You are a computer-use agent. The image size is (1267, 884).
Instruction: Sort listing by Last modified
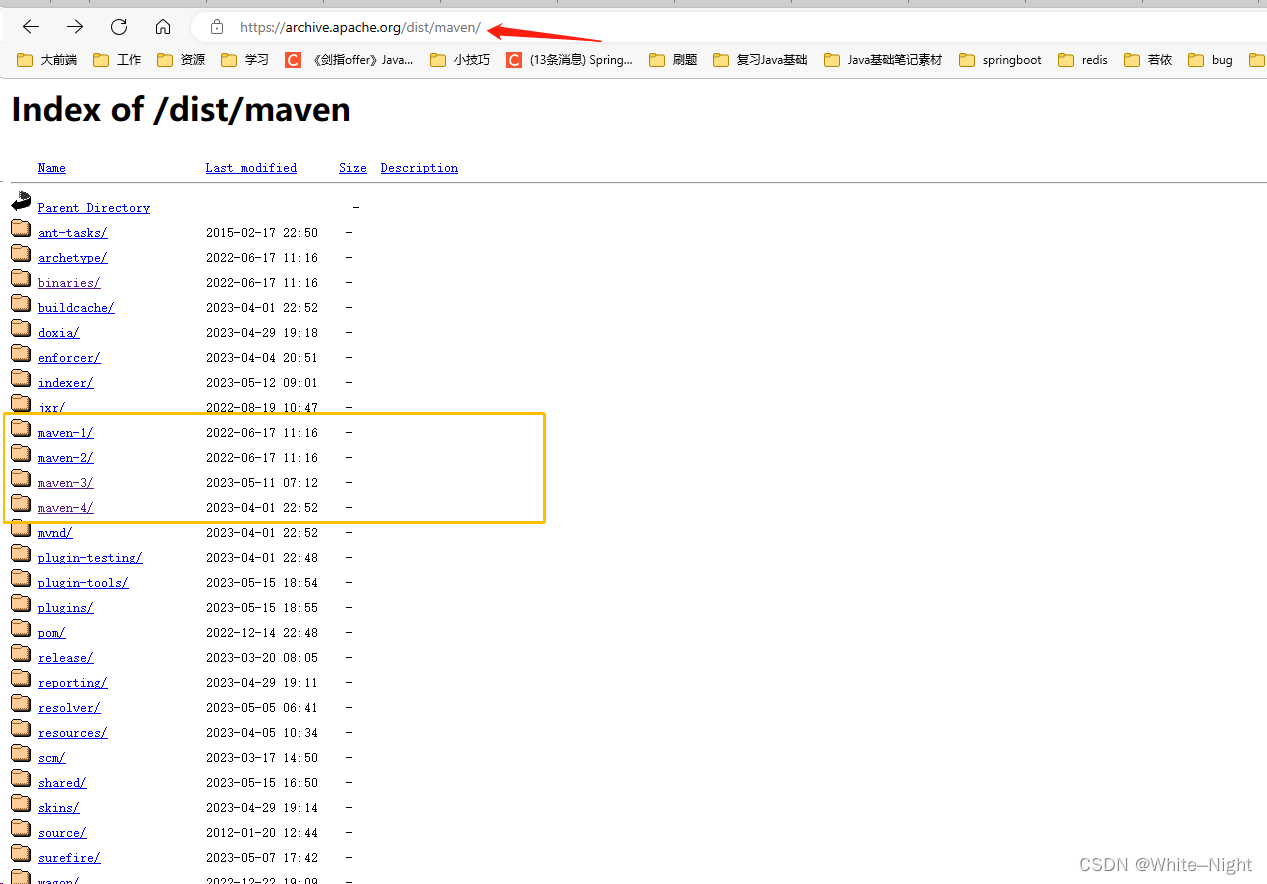(251, 167)
